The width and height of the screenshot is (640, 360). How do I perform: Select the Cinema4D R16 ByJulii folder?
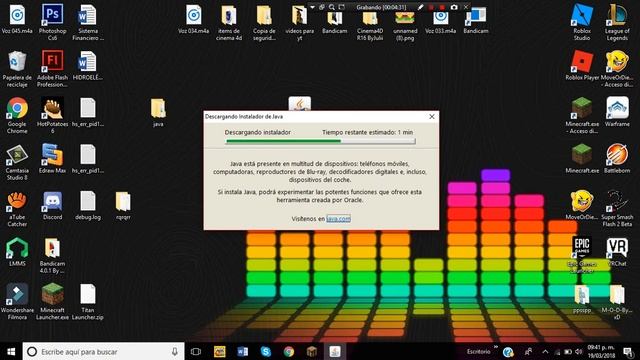(x=370, y=25)
